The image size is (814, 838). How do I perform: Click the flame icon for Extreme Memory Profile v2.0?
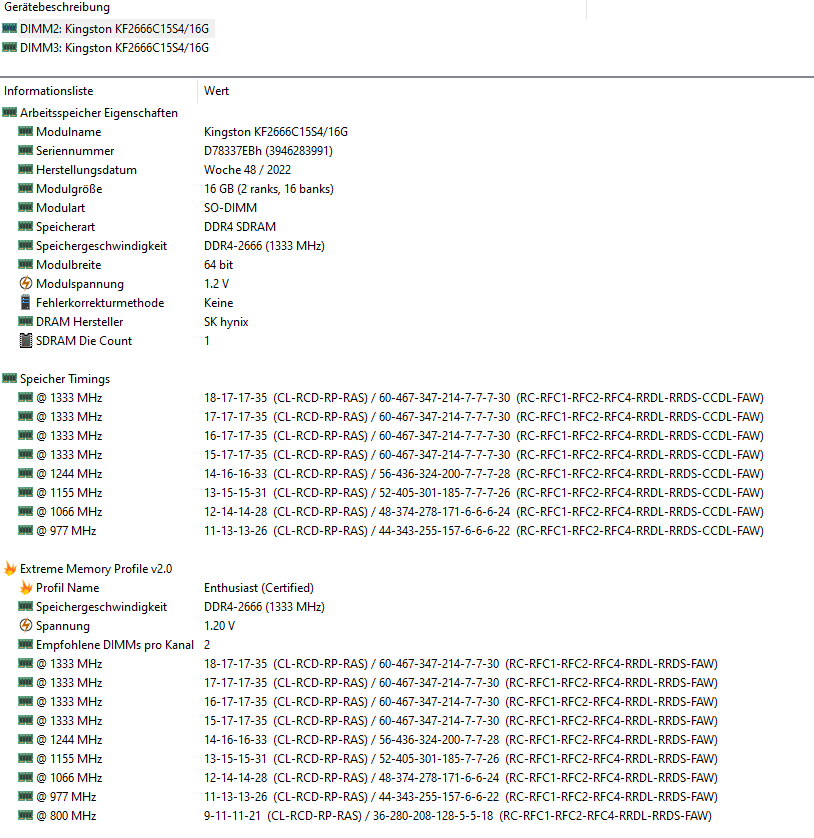(x=10, y=568)
